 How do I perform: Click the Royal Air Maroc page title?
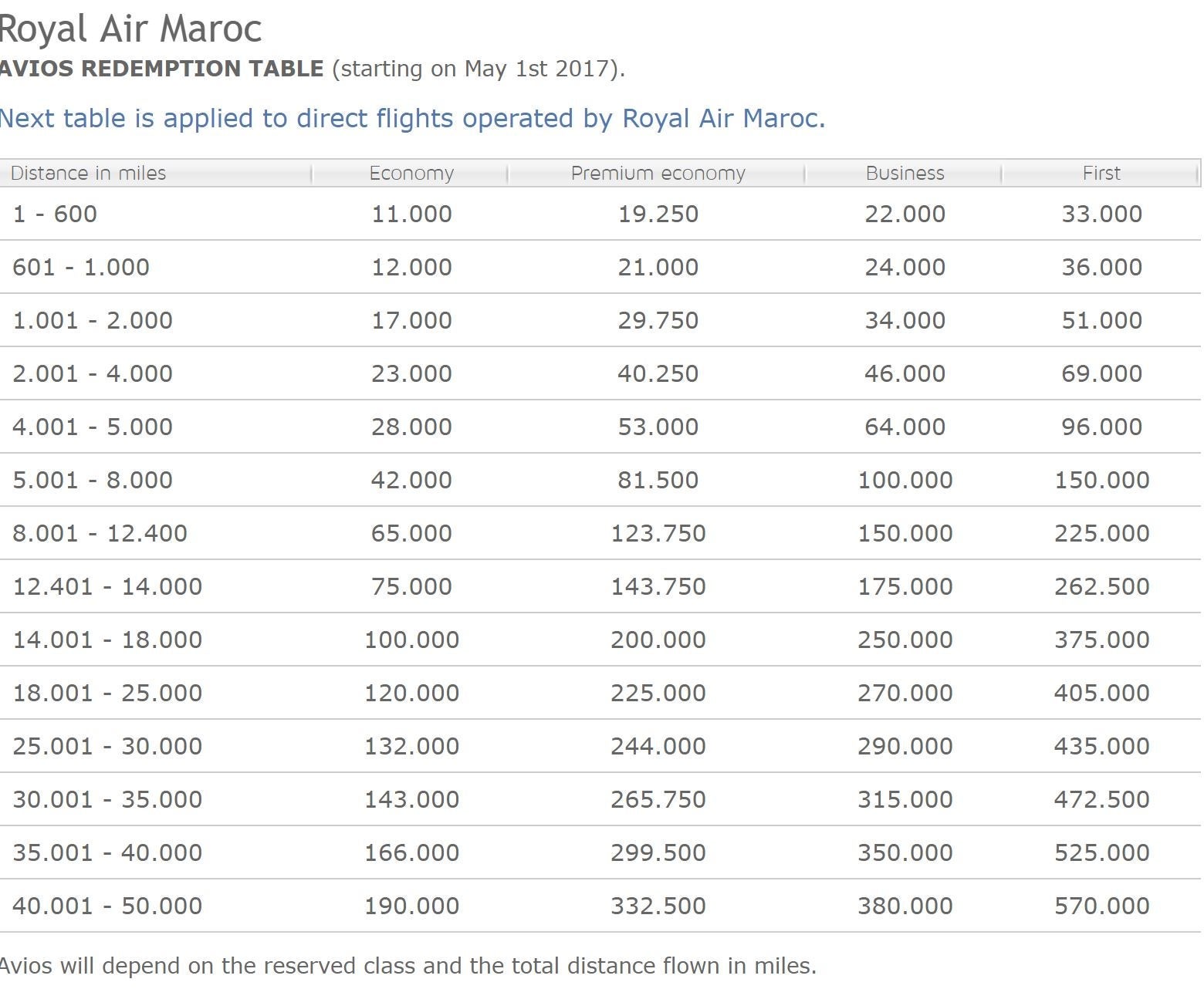coord(131,29)
